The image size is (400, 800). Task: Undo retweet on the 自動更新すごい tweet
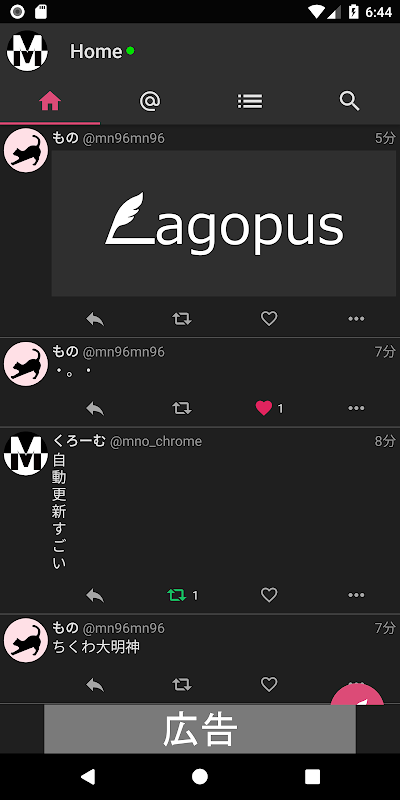pos(177,595)
